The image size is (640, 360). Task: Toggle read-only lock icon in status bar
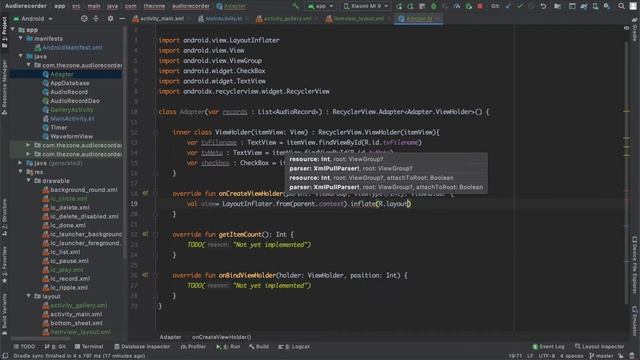click(x=621, y=356)
